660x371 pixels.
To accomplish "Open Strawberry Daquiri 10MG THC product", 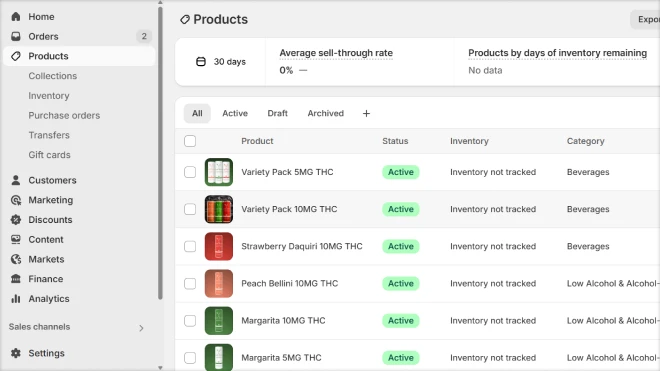I will 302,246.
